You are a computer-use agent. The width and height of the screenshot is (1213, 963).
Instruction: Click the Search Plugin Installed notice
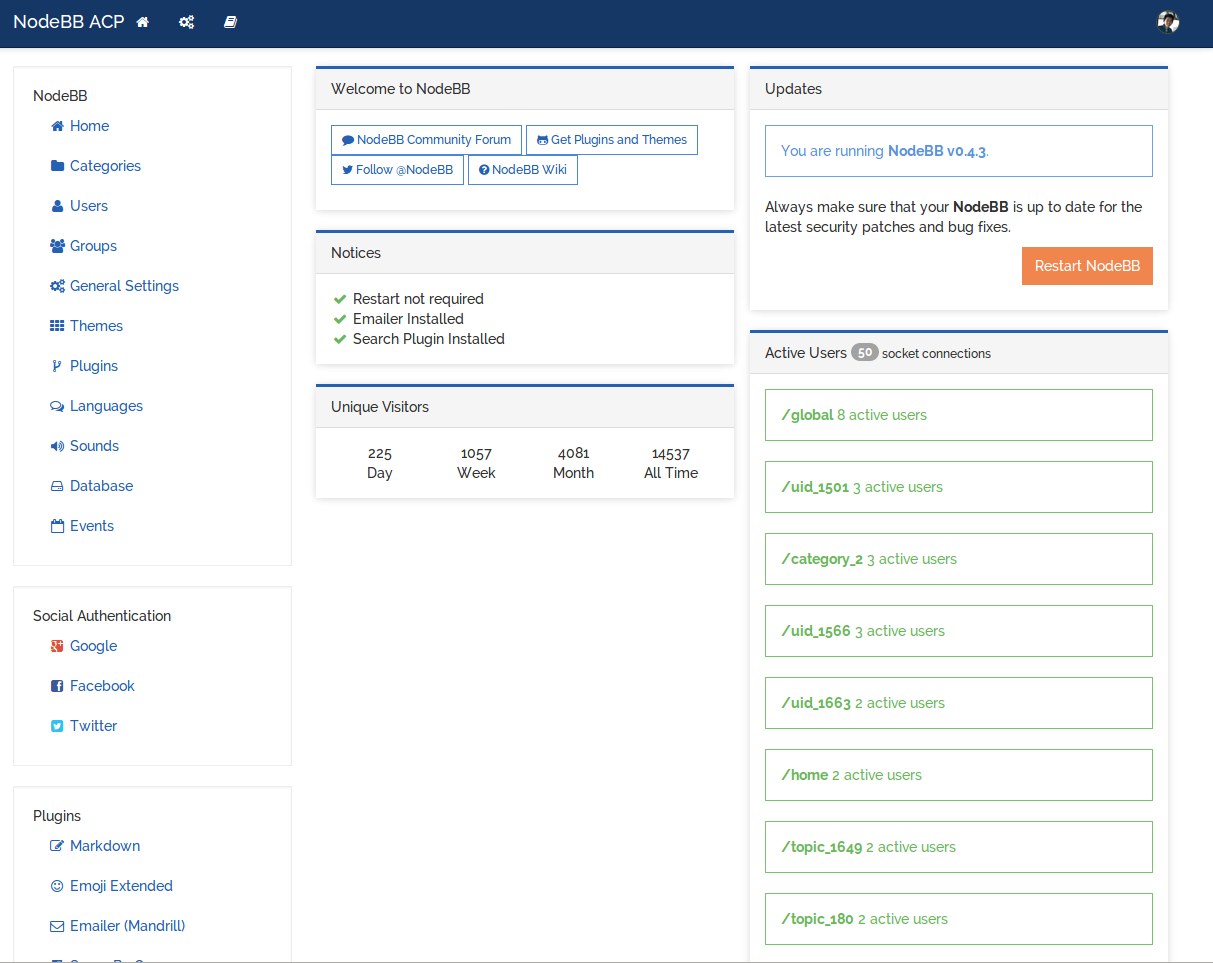(x=429, y=339)
